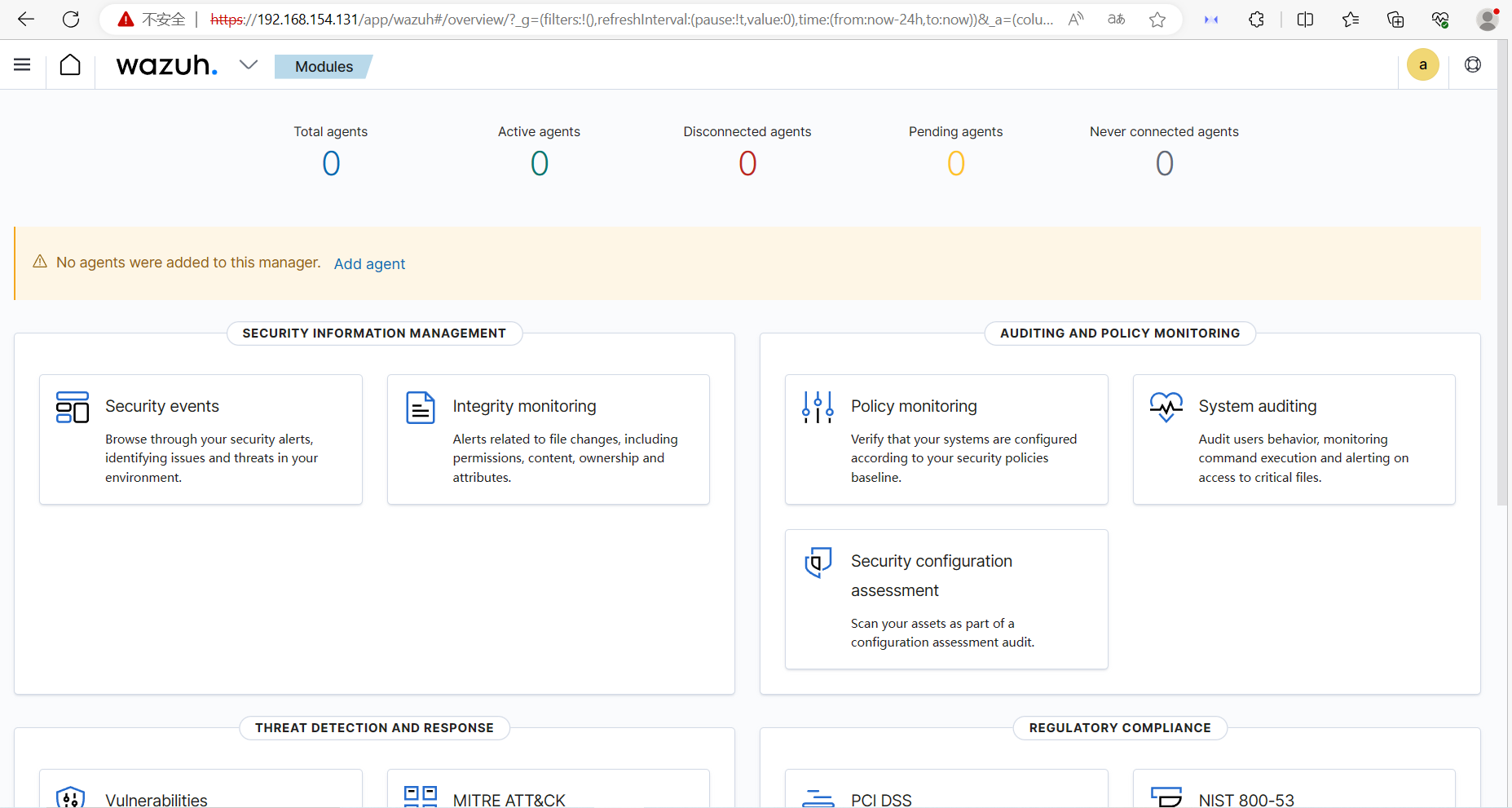Open the browser profile avatar
The image size is (1512, 808).
click(x=1488, y=20)
